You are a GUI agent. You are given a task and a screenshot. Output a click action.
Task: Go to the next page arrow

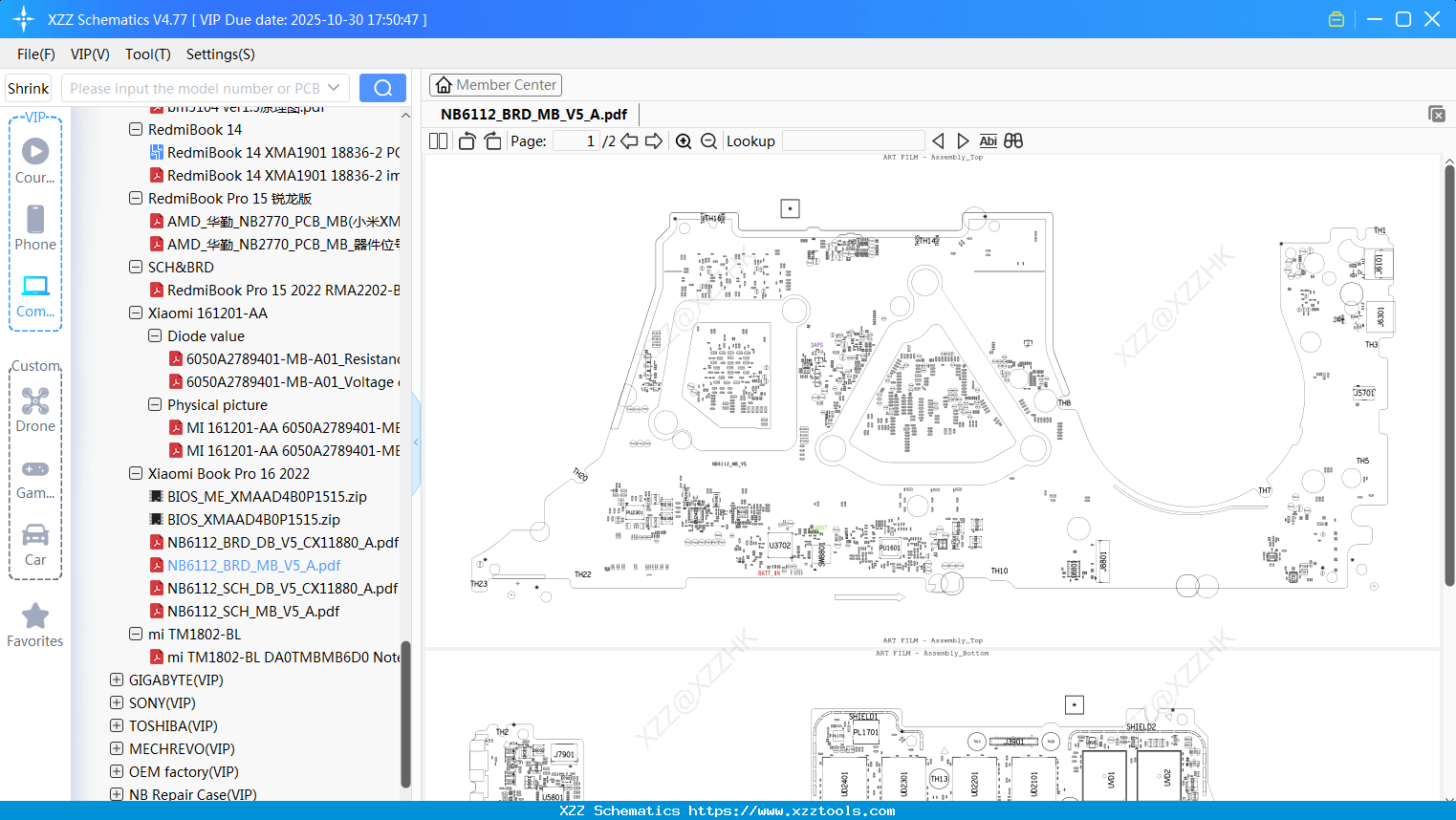tap(654, 141)
